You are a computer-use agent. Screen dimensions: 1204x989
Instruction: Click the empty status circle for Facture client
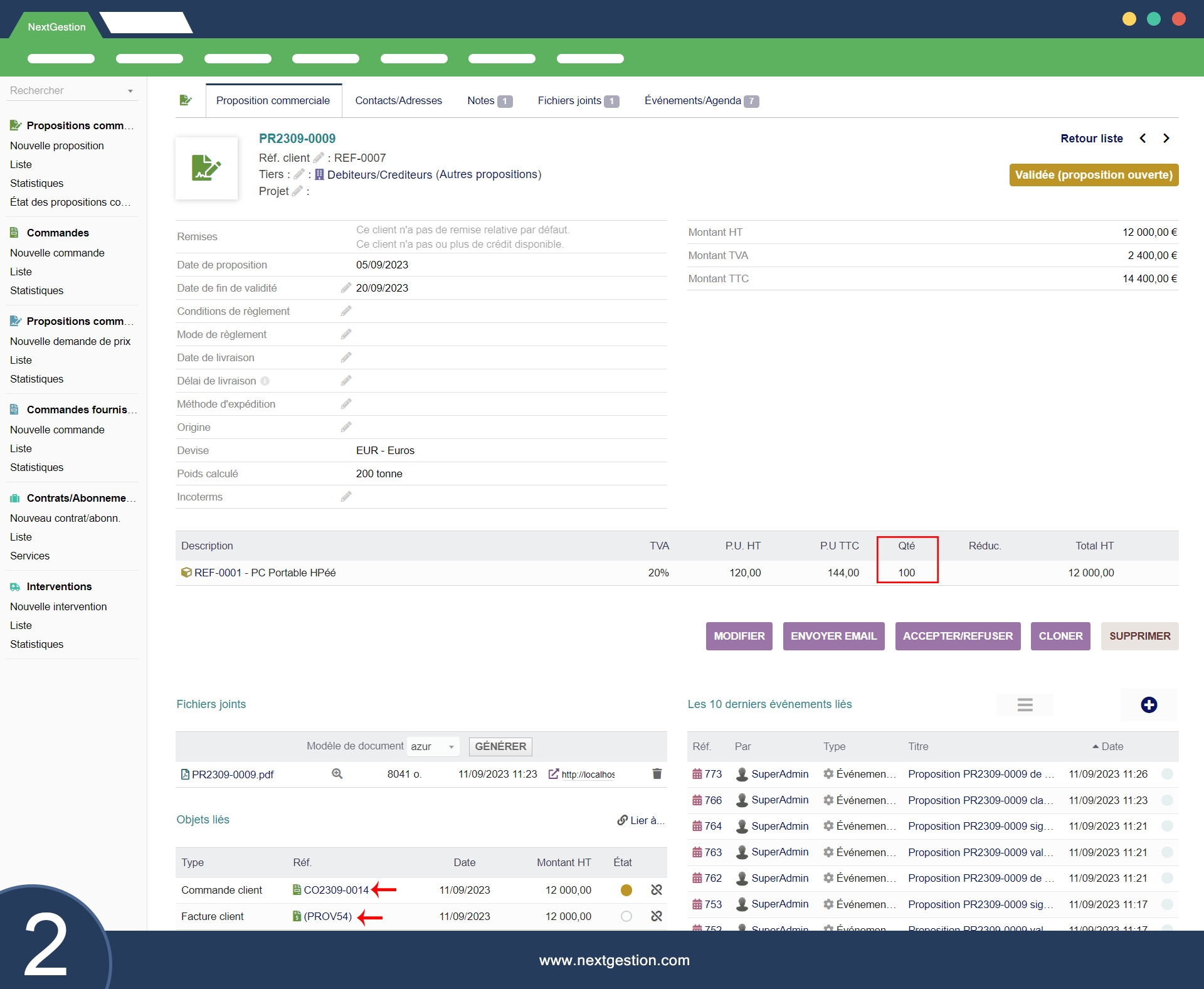(x=626, y=916)
